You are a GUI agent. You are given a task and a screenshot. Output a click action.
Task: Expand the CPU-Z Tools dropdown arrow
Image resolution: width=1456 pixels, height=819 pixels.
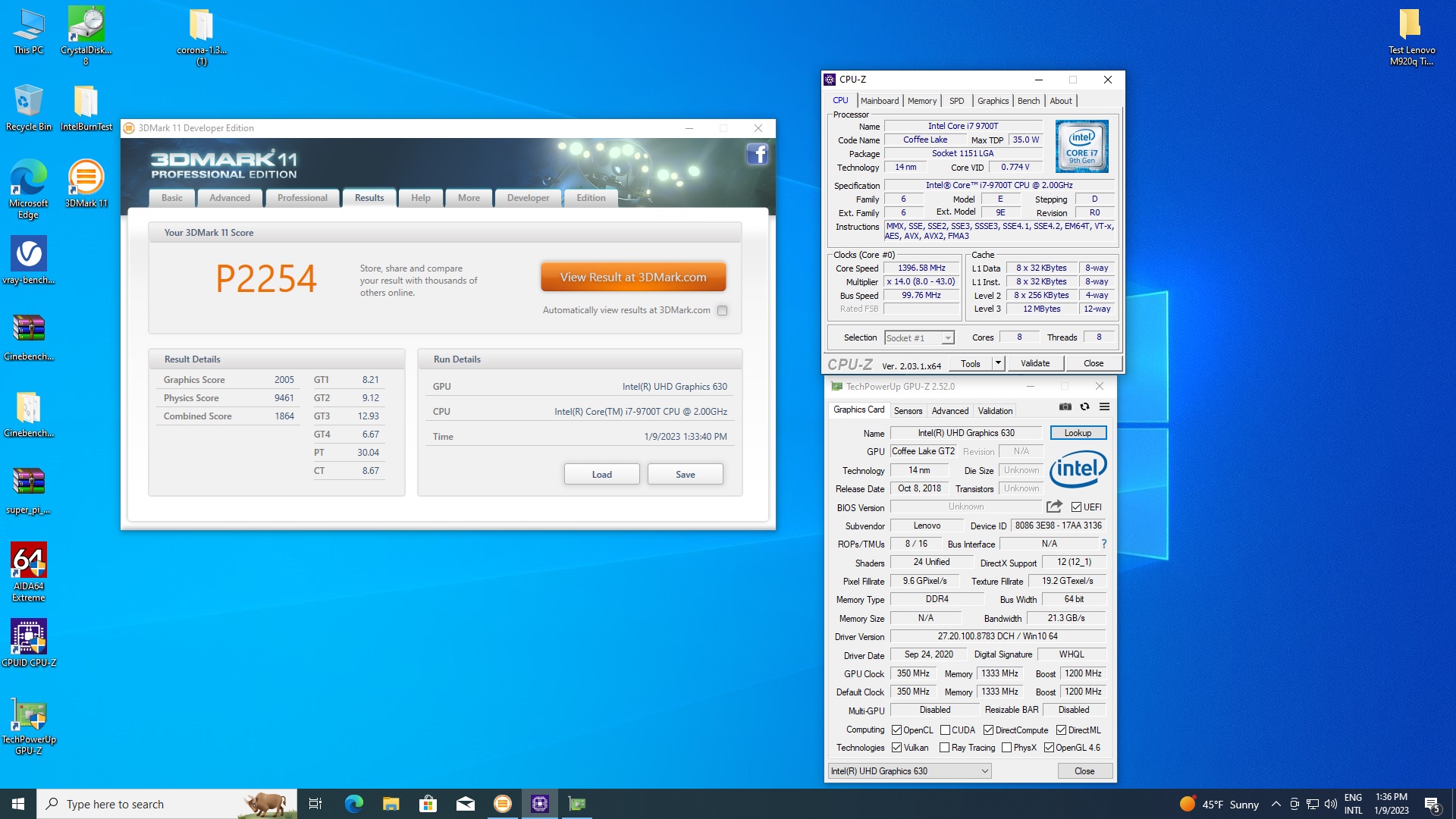click(x=998, y=363)
